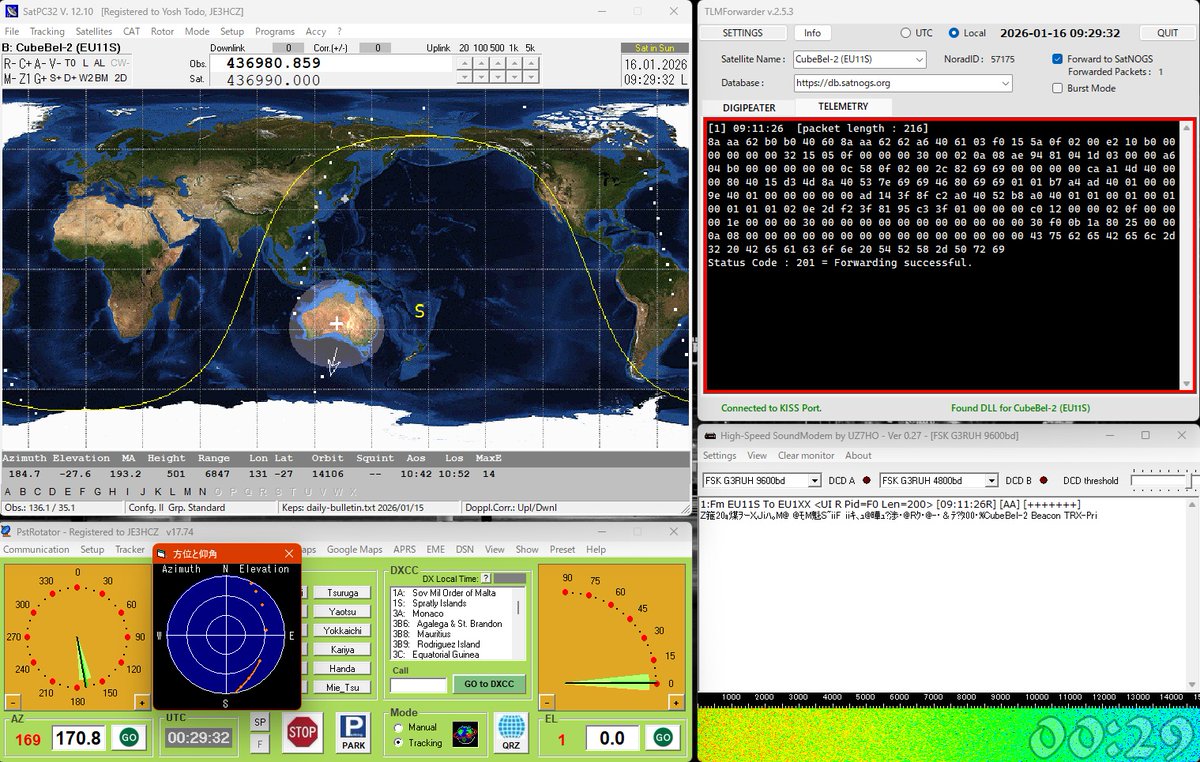Viewport: 1200px width, 762px height.
Task: Toggle C+ CAT control in SatPC32
Action: (x=25, y=63)
